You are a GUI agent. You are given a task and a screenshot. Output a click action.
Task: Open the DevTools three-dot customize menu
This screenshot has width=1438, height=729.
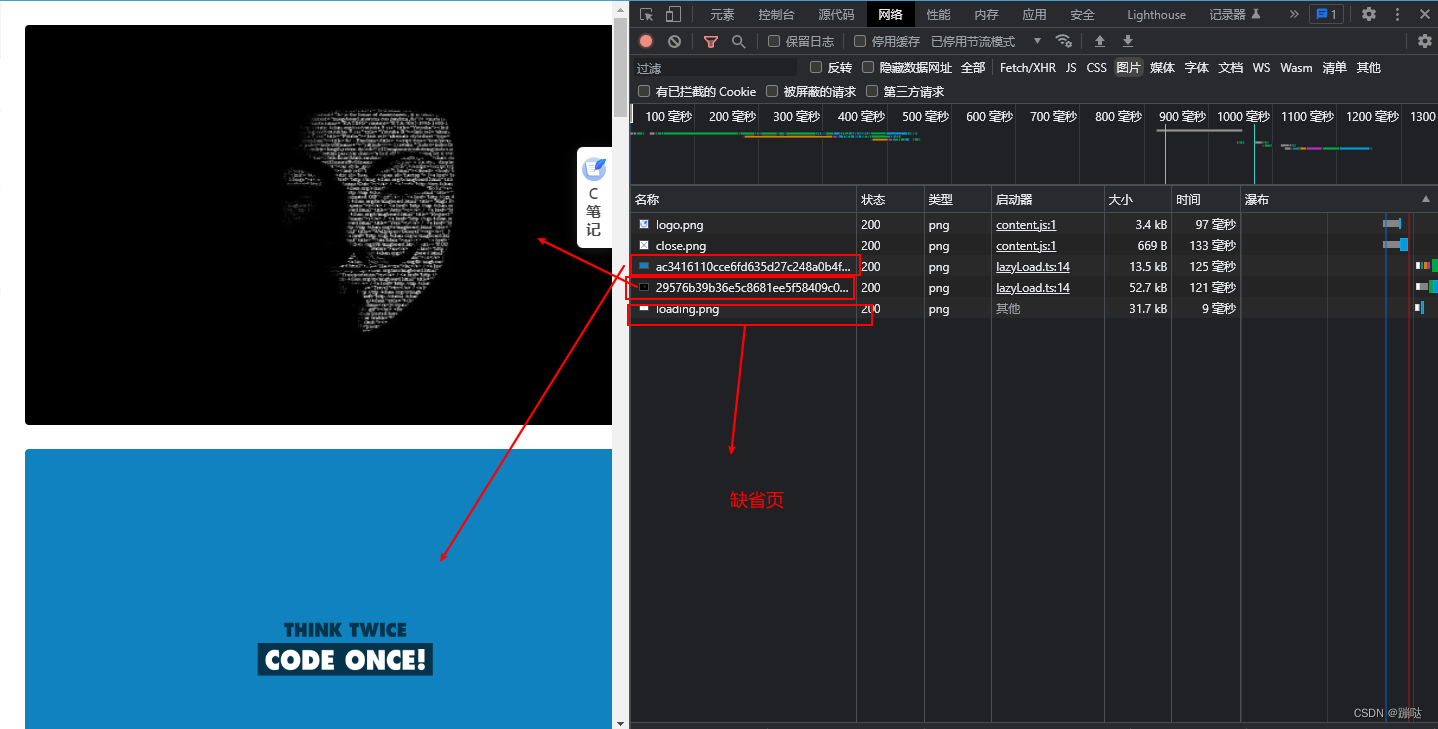pos(1397,14)
